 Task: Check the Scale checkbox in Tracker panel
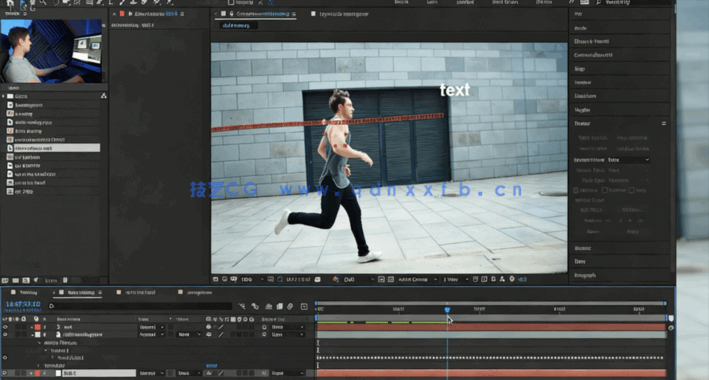tap(631, 190)
